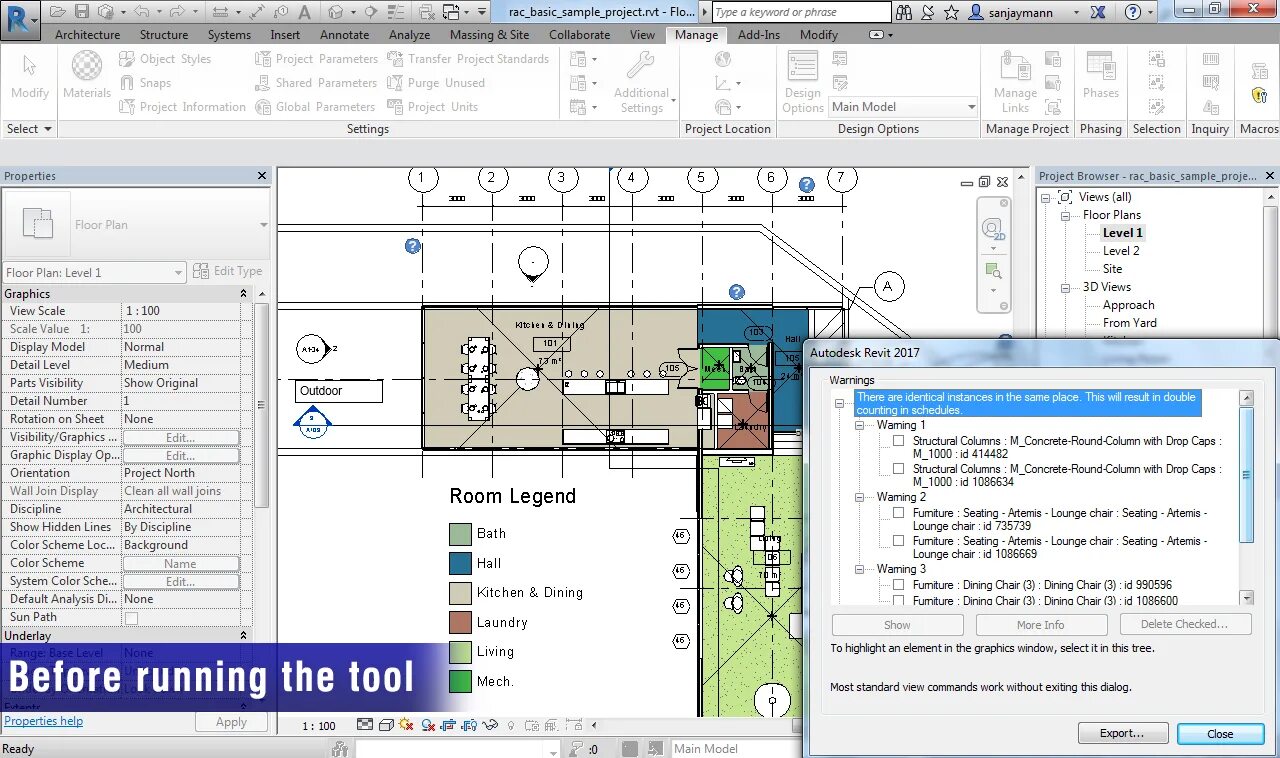Collapse the Warning 2 tree node
Image resolution: width=1280 pixels, height=758 pixels.
point(860,497)
